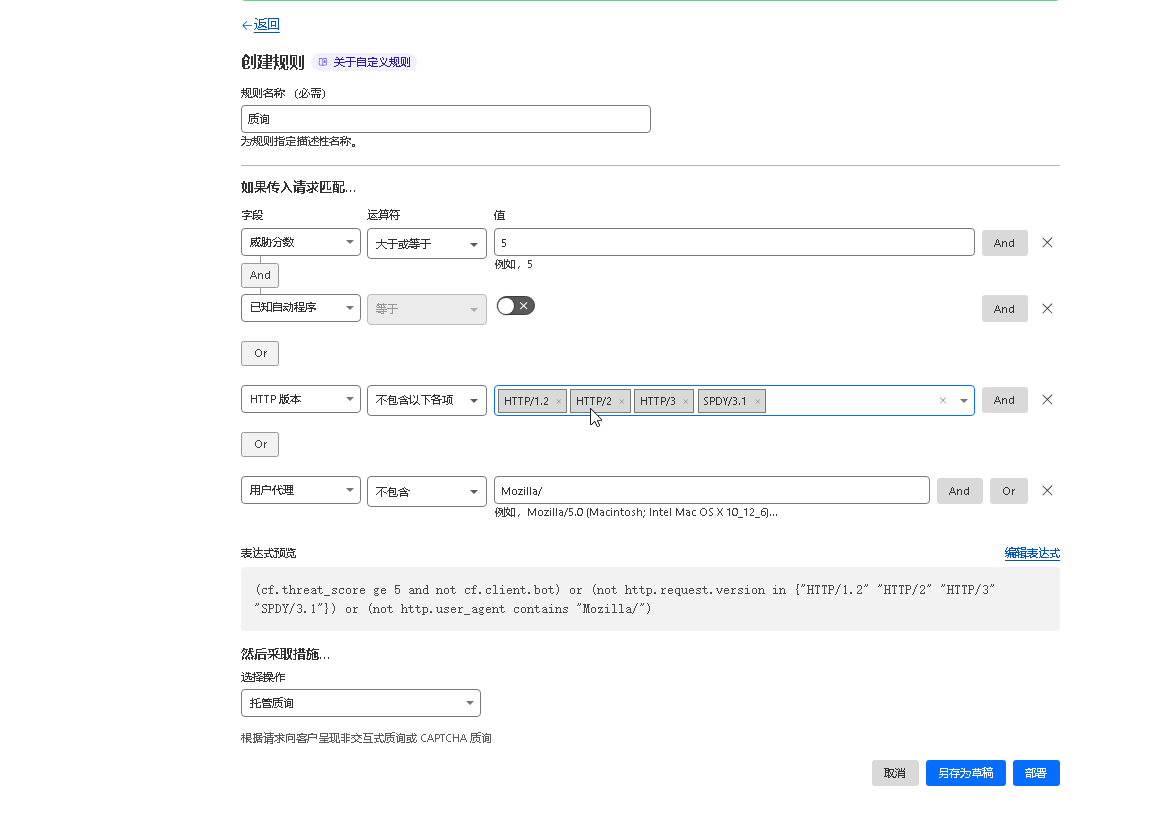This screenshot has height=835, width=1159.
Task: Remove the SPDY/3.1 tag
Action: tap(758, 402)
